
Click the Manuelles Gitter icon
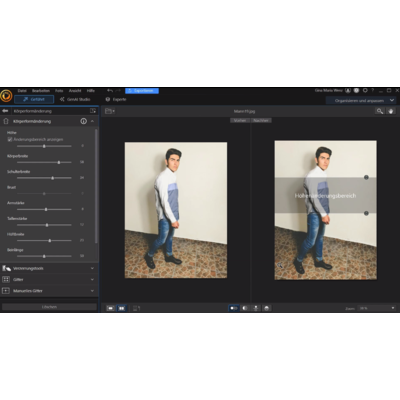6,291
